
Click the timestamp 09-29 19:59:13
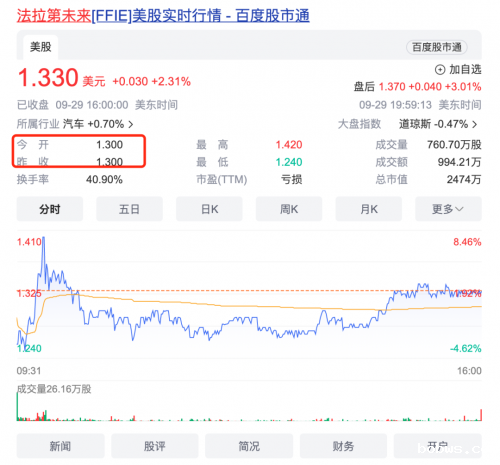pyautogui.click(x=395, y=105)
